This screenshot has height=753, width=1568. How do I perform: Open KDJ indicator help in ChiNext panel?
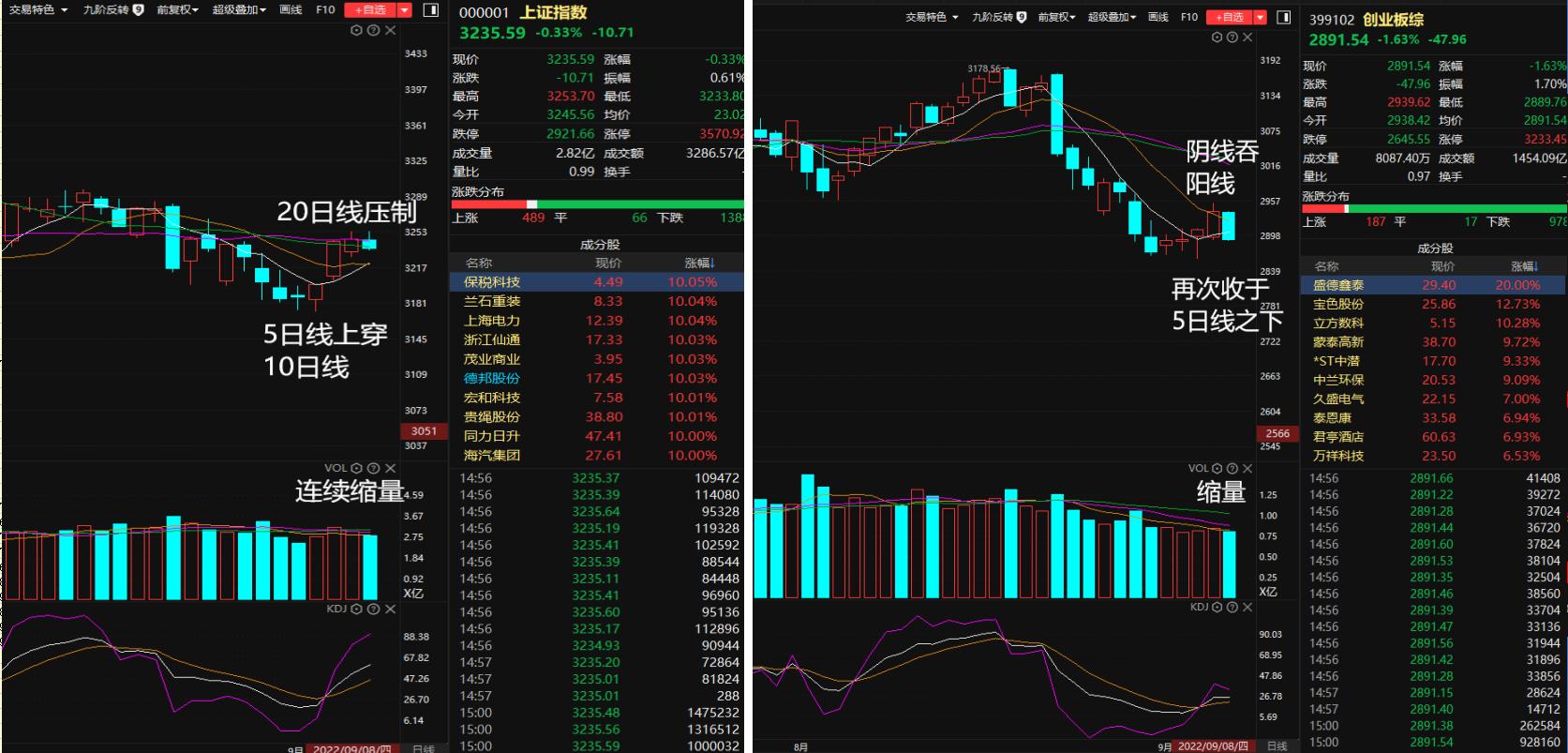click(x=1232, y=607)
